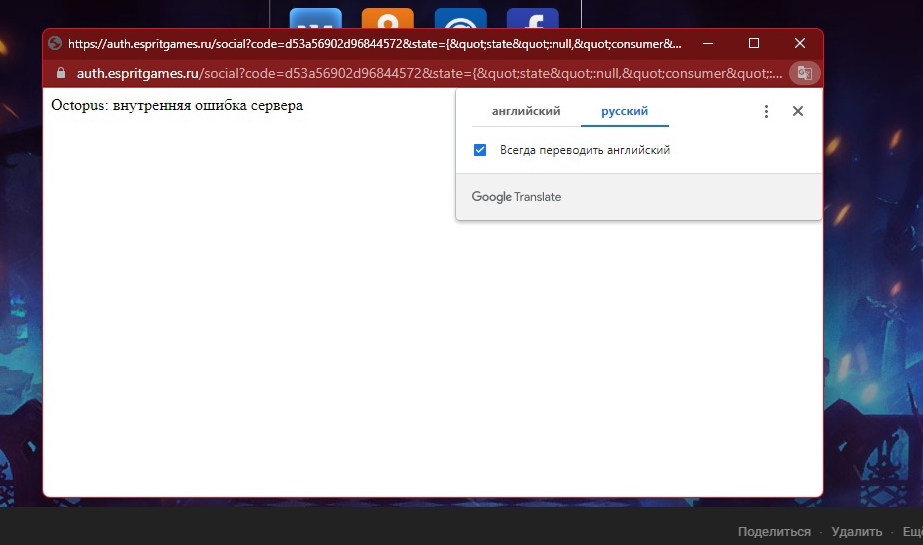
Task: Toggle 'Всегда переводить английский' checkbox
Action: pos(480,149)
